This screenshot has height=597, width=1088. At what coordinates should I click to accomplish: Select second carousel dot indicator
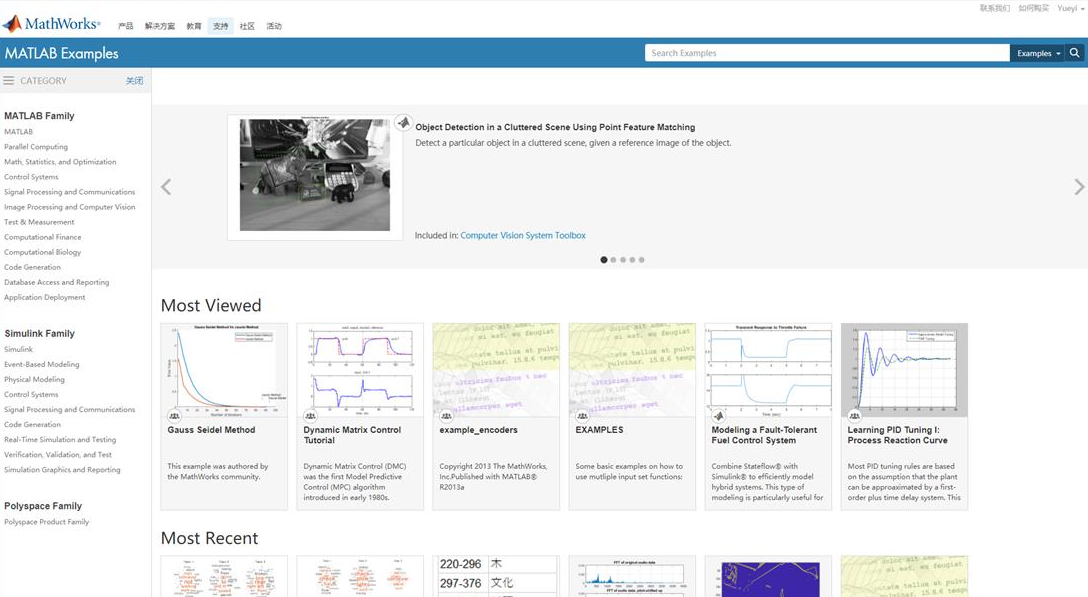pos(613,260)
